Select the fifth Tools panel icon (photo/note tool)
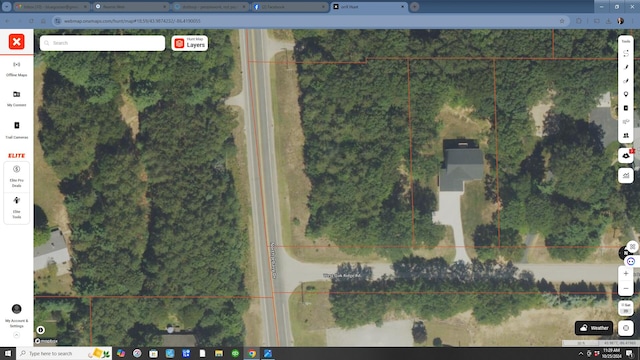 [626, 108]
